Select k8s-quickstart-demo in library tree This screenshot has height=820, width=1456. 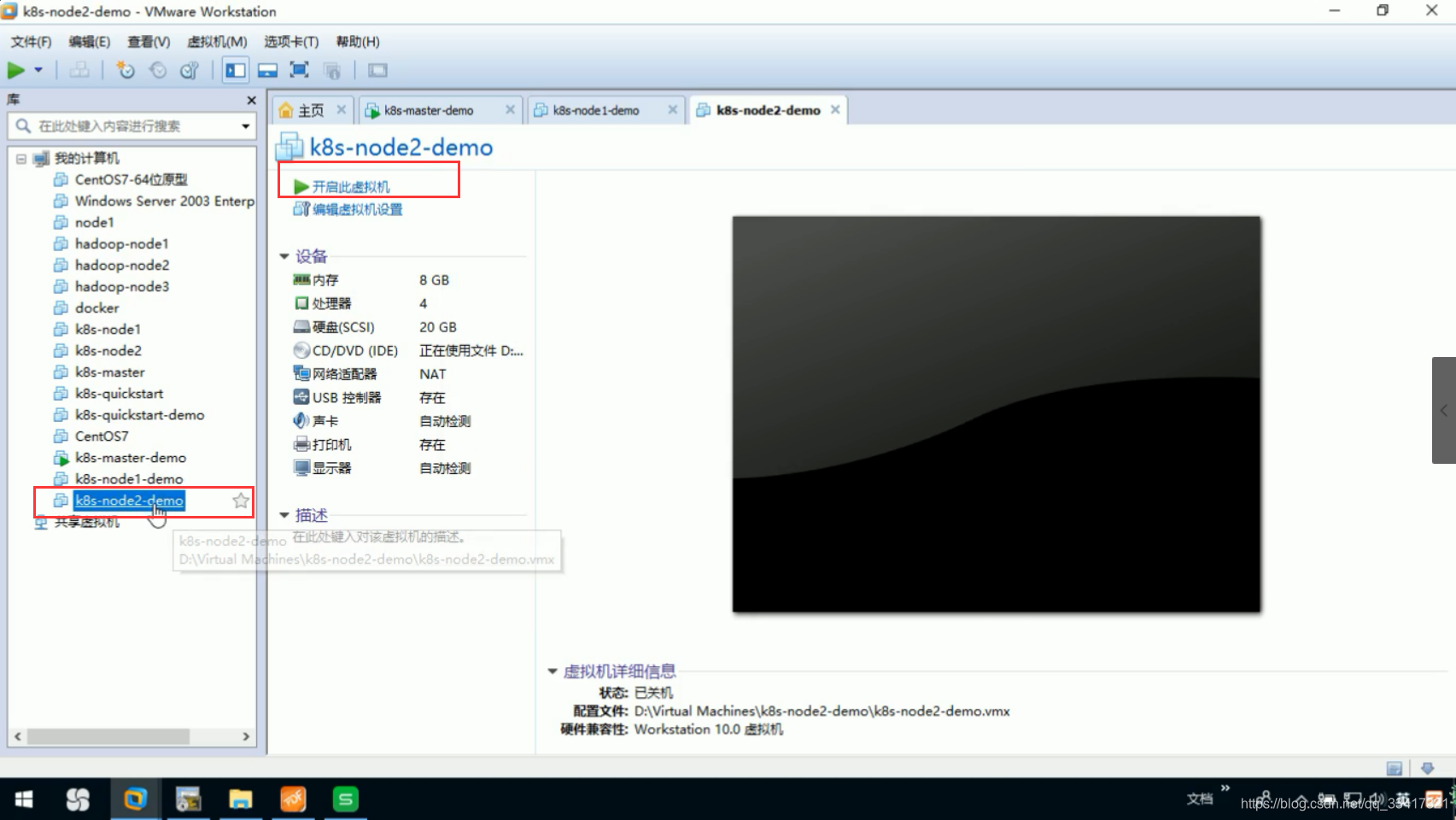click(x=139, y=414)
